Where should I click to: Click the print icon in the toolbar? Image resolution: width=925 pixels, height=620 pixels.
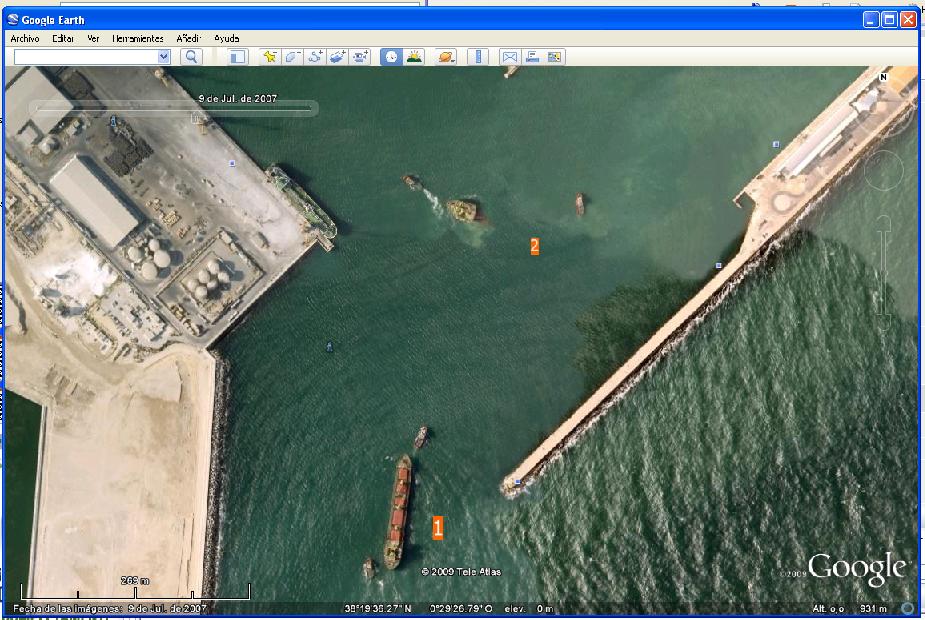coord(532,57)
